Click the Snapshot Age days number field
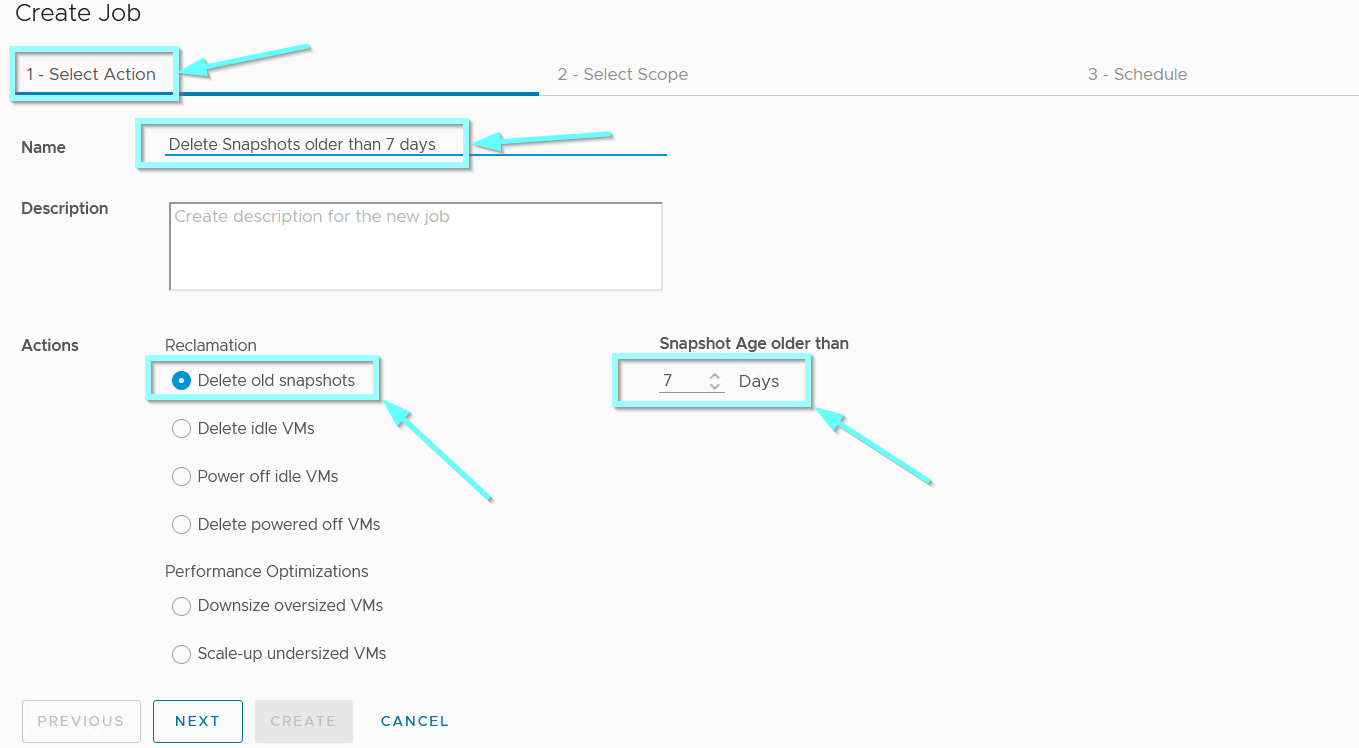 pyautogui.click(x=692, y=381)
